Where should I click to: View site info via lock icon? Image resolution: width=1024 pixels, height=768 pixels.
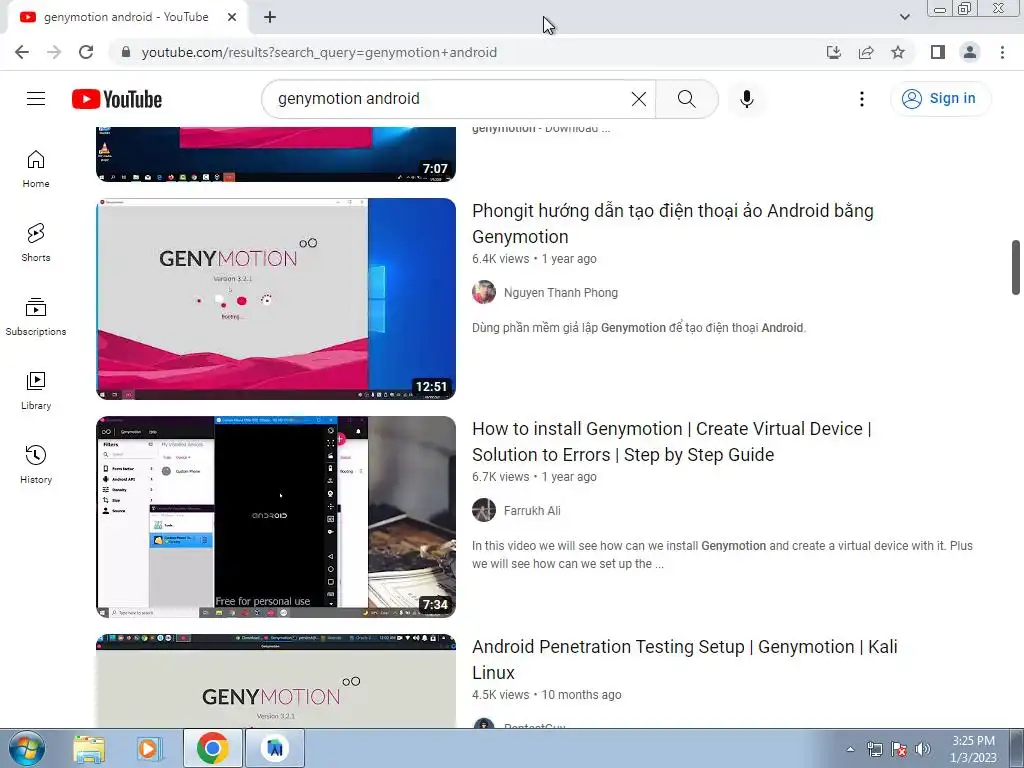tap(126, 52)
